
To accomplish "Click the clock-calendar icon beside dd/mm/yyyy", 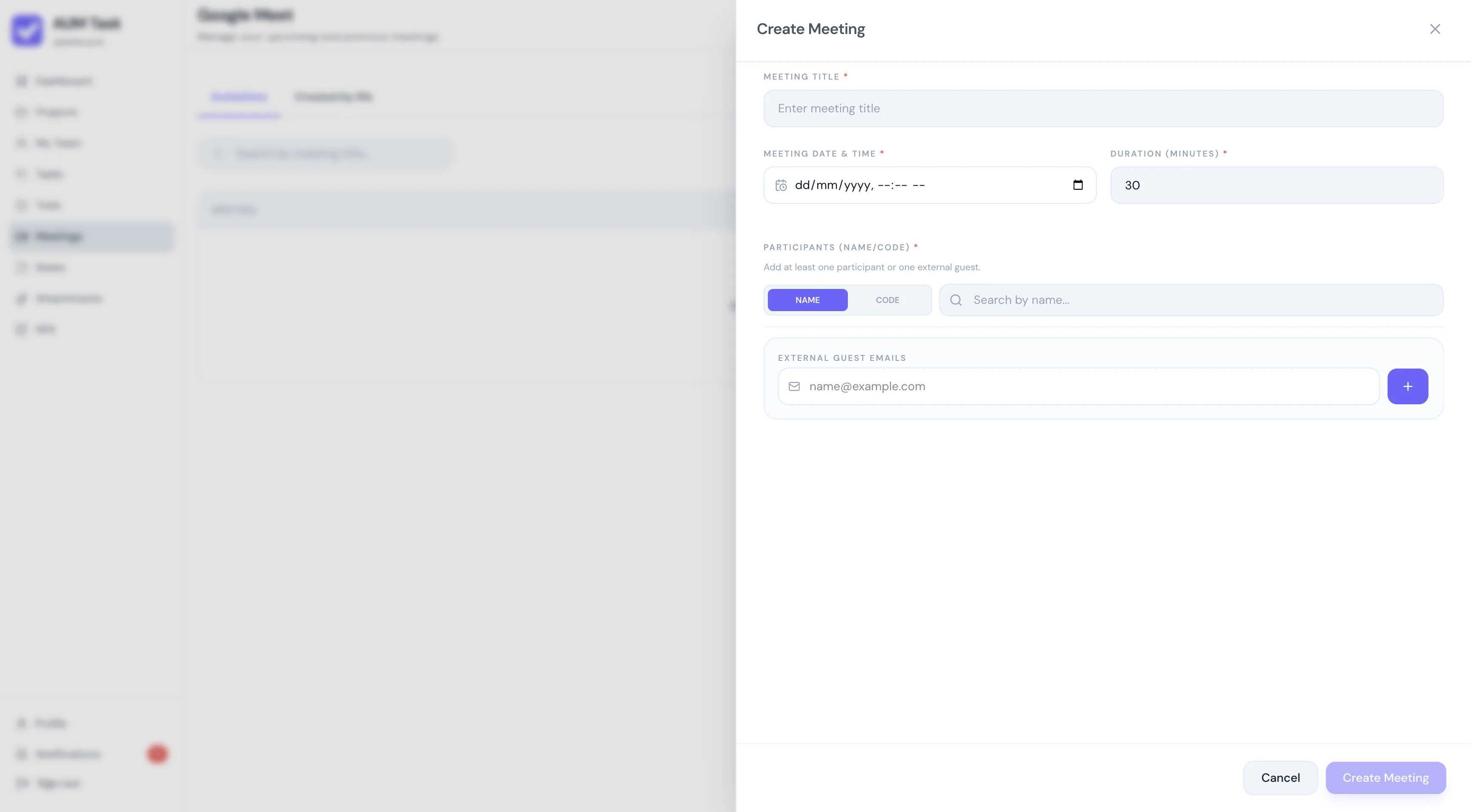I will [781, 186].
